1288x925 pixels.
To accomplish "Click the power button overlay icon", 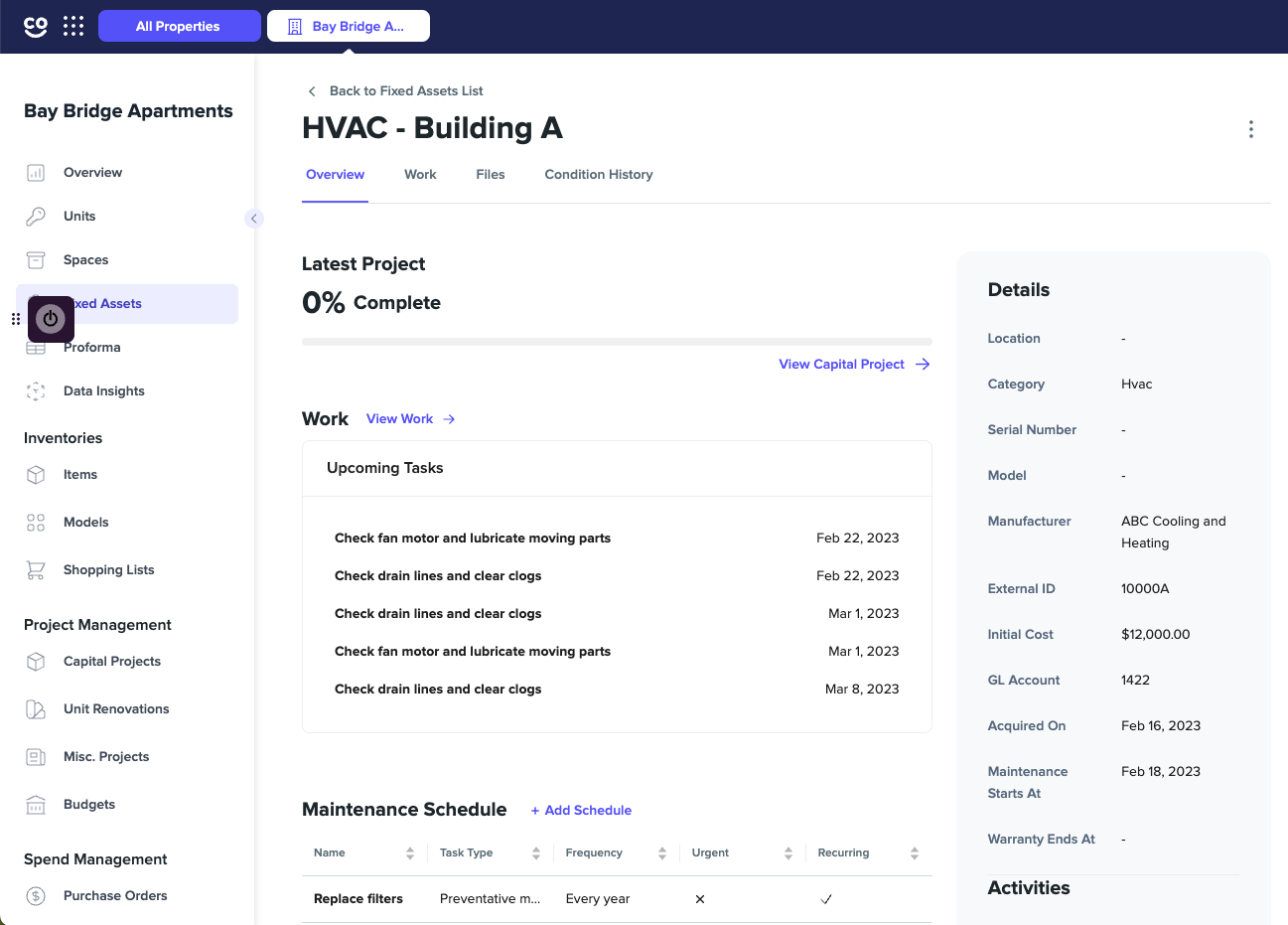I will [x=51, y=319].
